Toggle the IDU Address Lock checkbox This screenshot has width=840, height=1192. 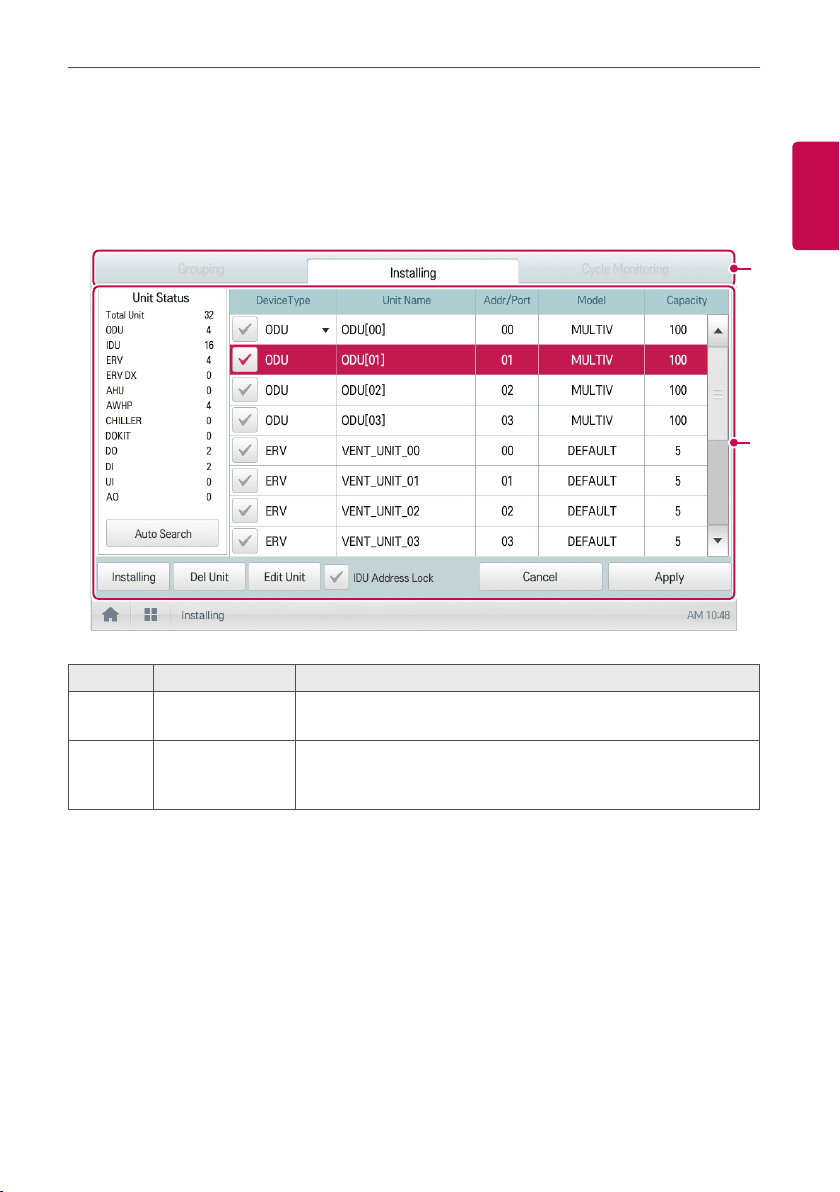point(336,577)
